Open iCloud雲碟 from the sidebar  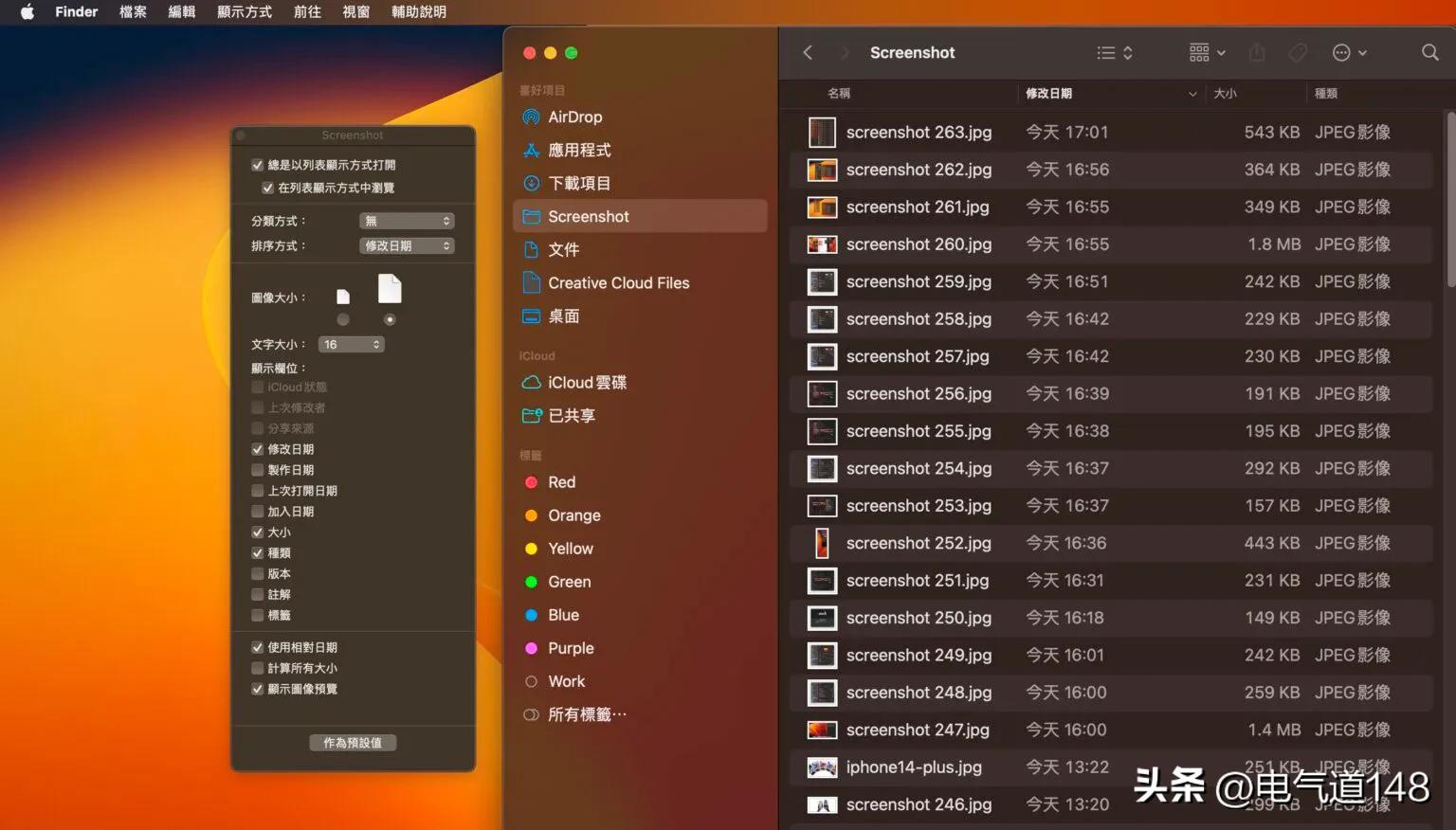point(586,382)
